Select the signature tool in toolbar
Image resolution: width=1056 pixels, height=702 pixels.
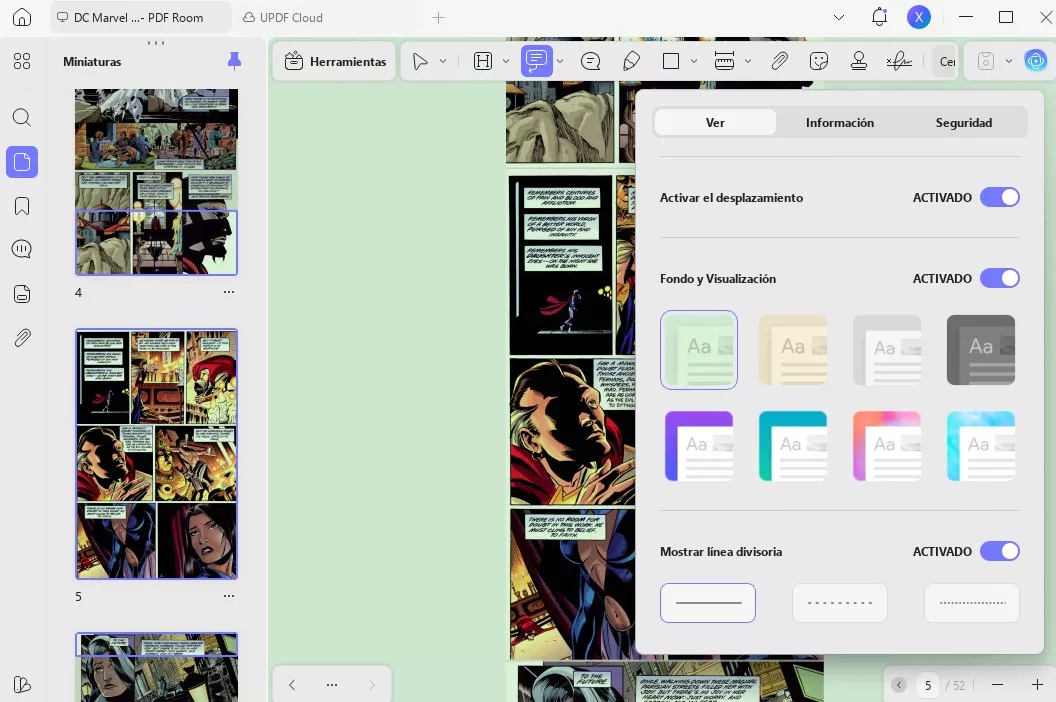point(898,61)
